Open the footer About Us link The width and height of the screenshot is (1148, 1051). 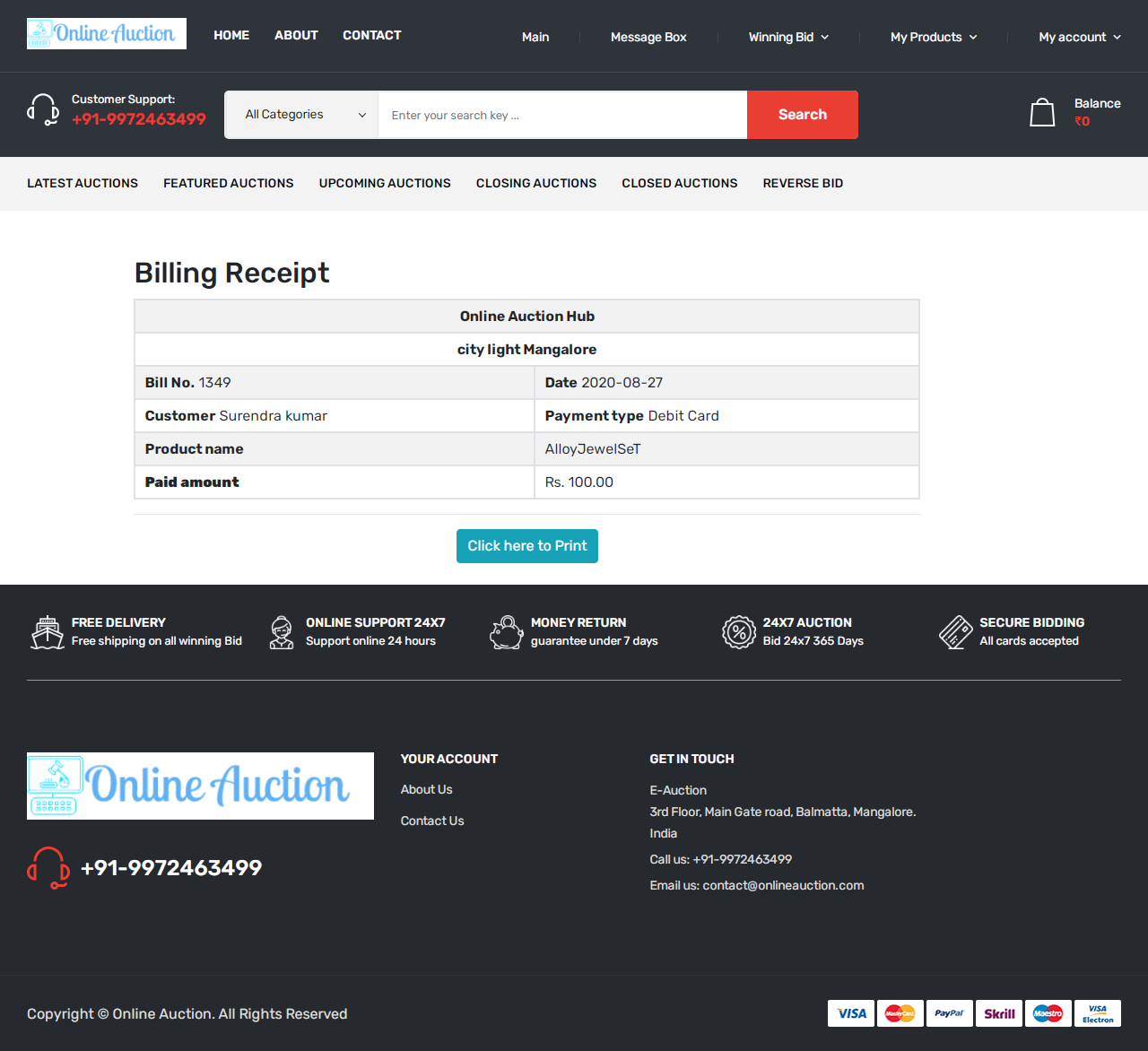[427, 789]
